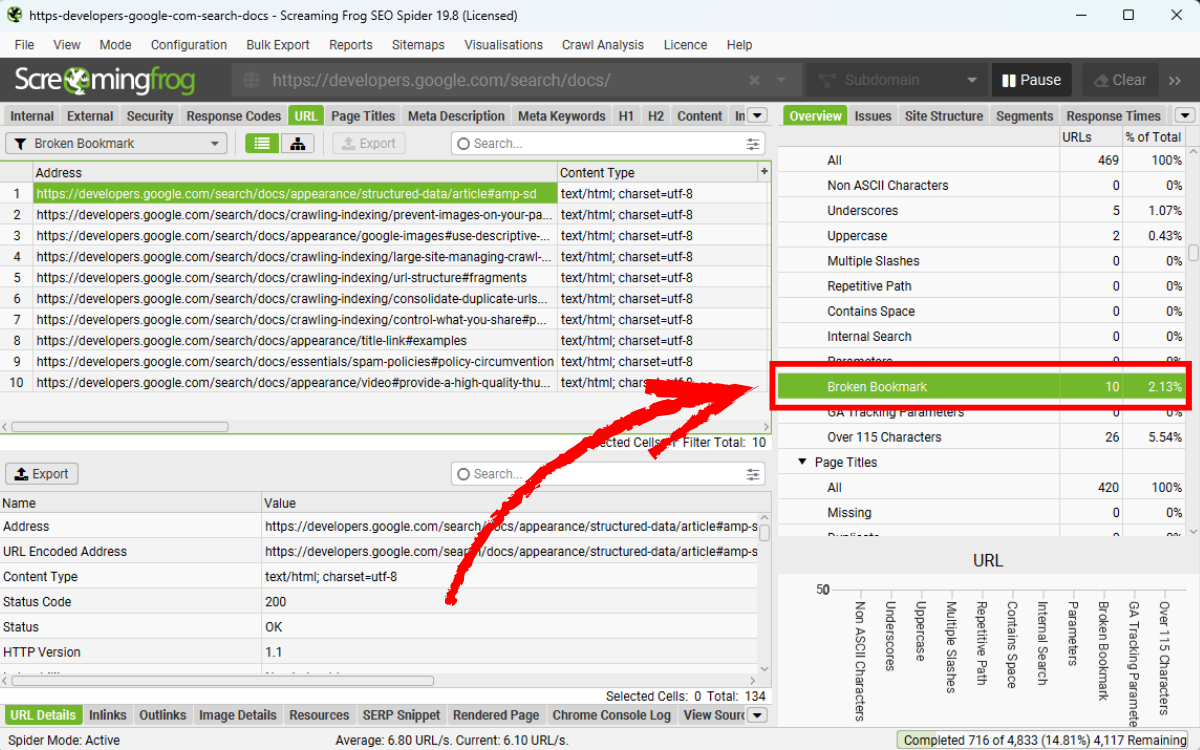Open the Broken Bookmark filter dropdown
This screenshot has width=1200, height=750.
[117, 143]
